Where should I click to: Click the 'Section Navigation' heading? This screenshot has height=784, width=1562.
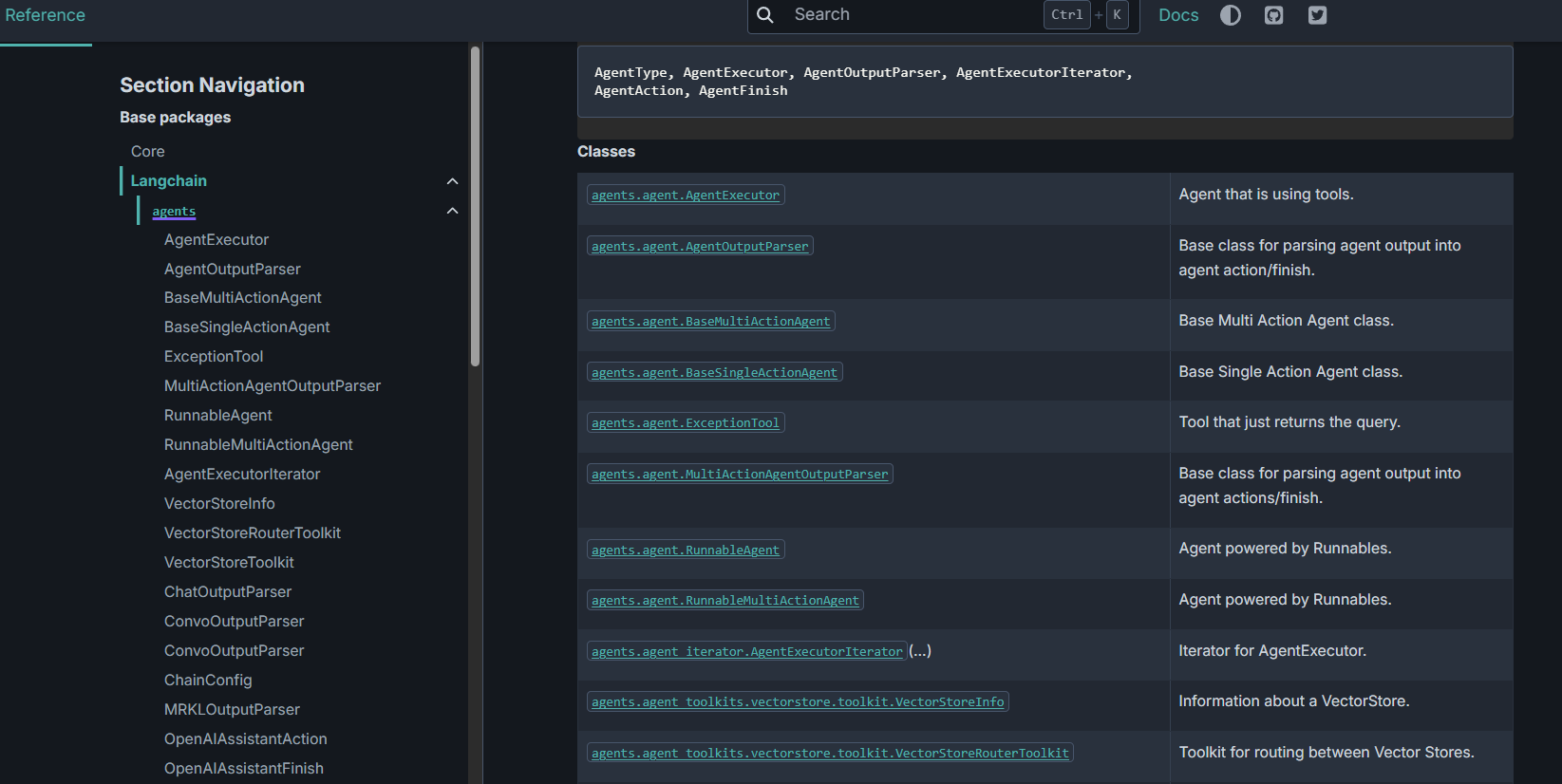212,85
